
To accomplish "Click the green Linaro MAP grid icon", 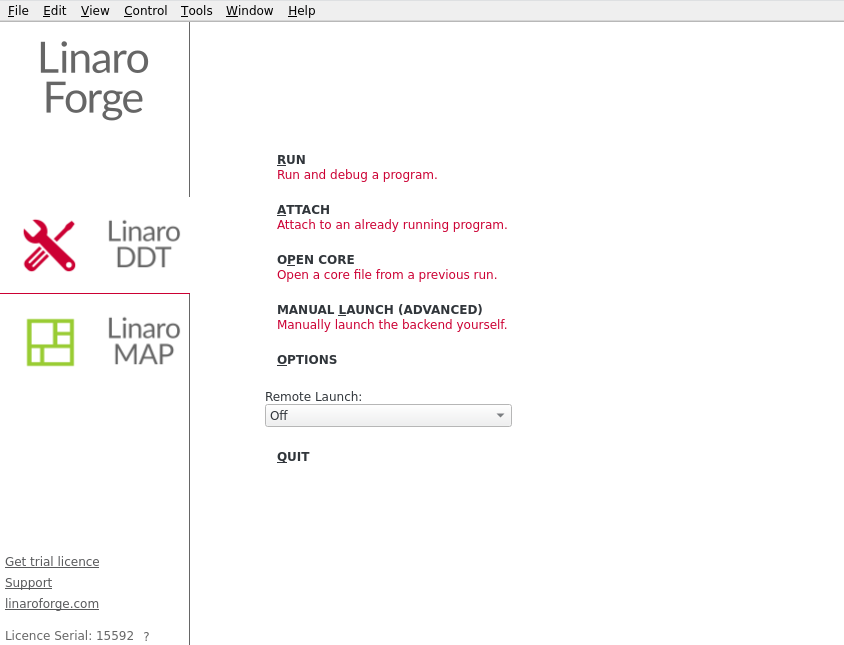I will 50,342.
